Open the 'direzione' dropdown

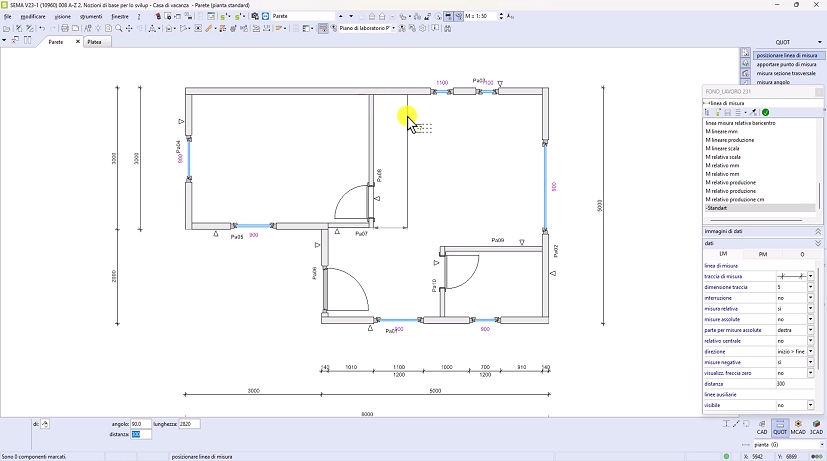point(810,352)
